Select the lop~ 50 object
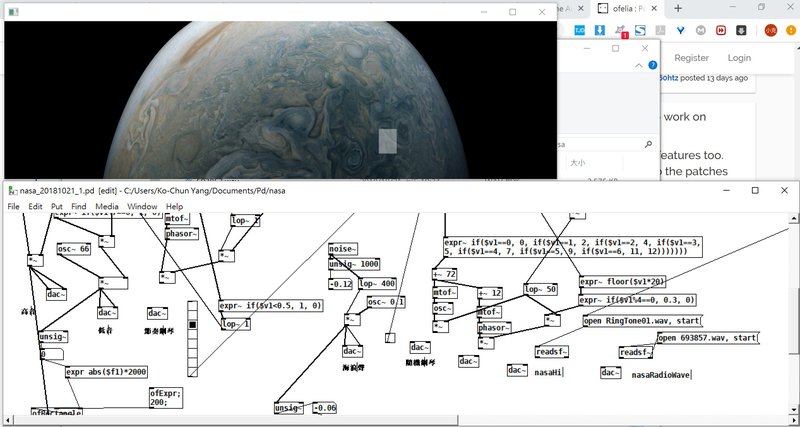800x427 pixels. pos(540,289)
